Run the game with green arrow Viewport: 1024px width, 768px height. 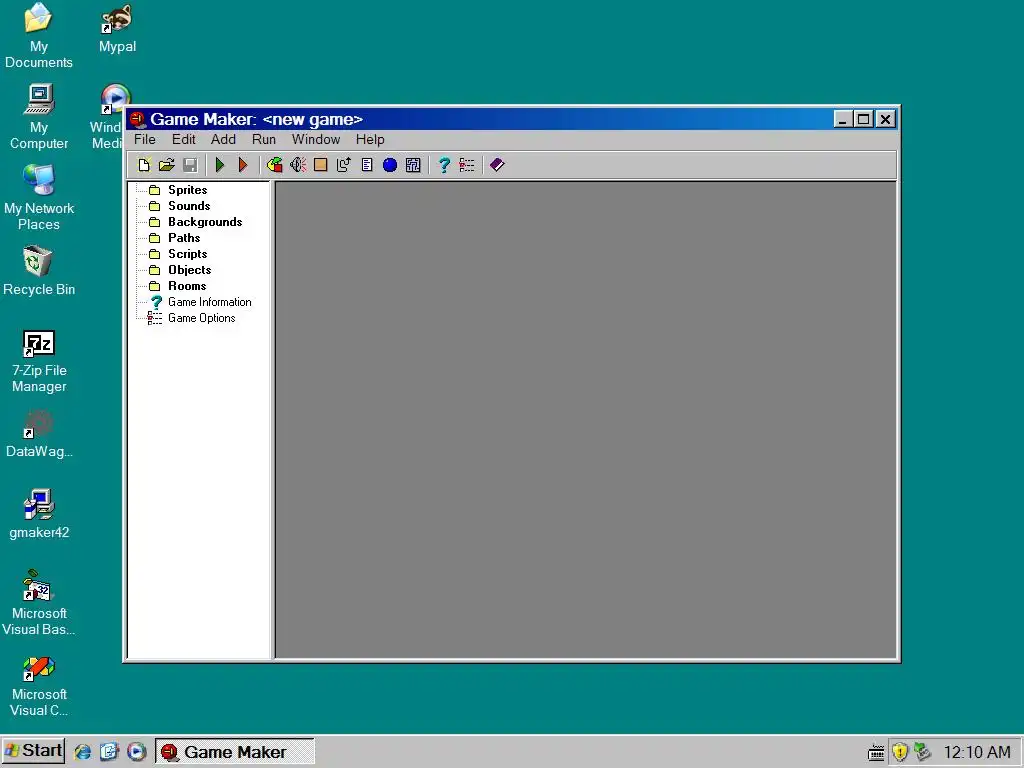[220, 165]
